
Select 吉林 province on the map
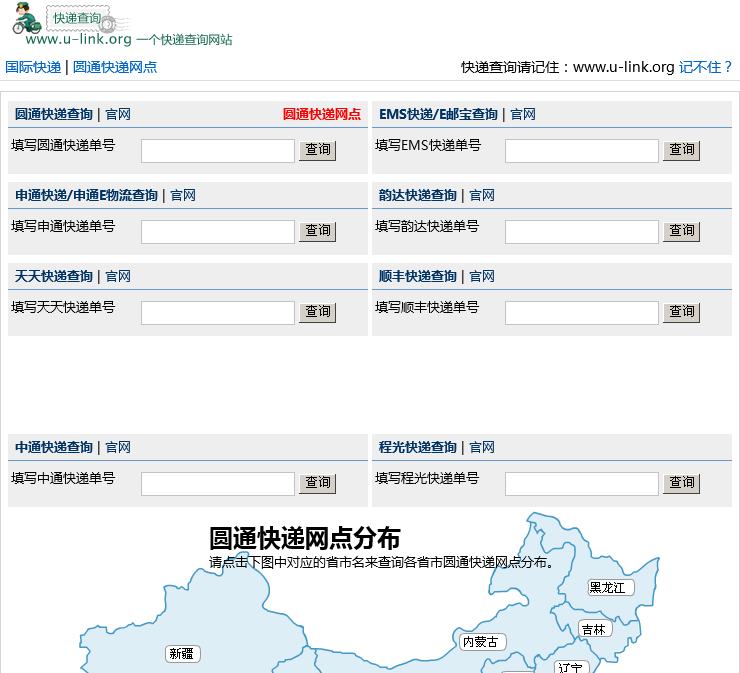point(595,630)
